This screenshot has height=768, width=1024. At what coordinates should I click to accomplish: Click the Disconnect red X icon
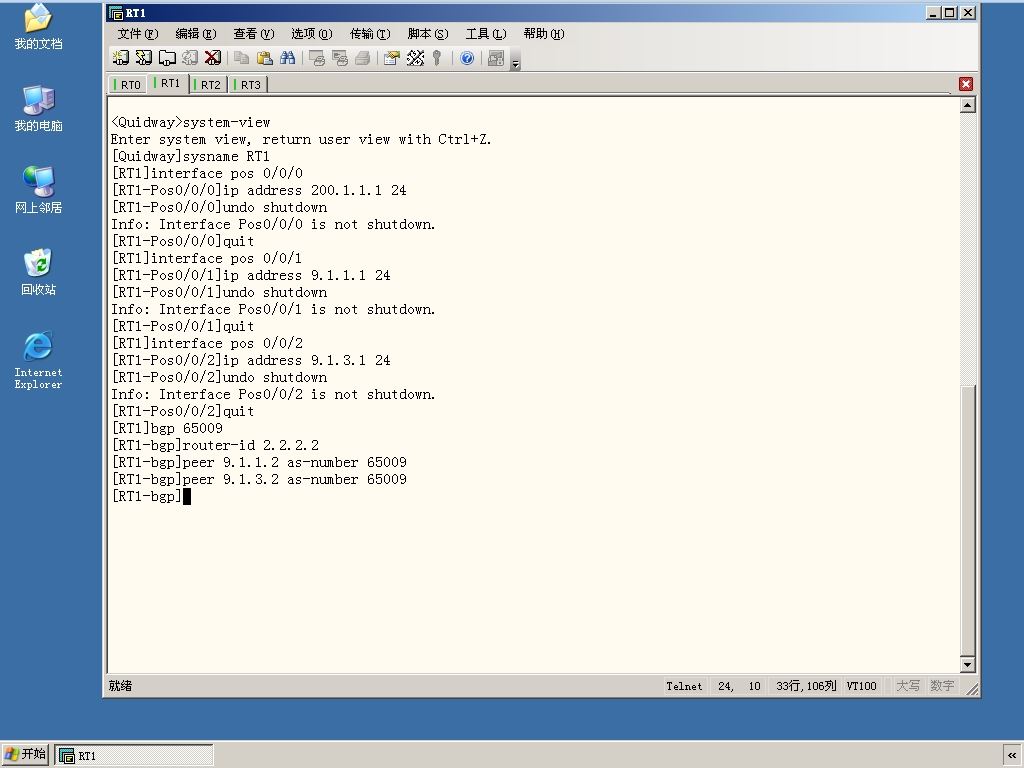click(213, 58)
